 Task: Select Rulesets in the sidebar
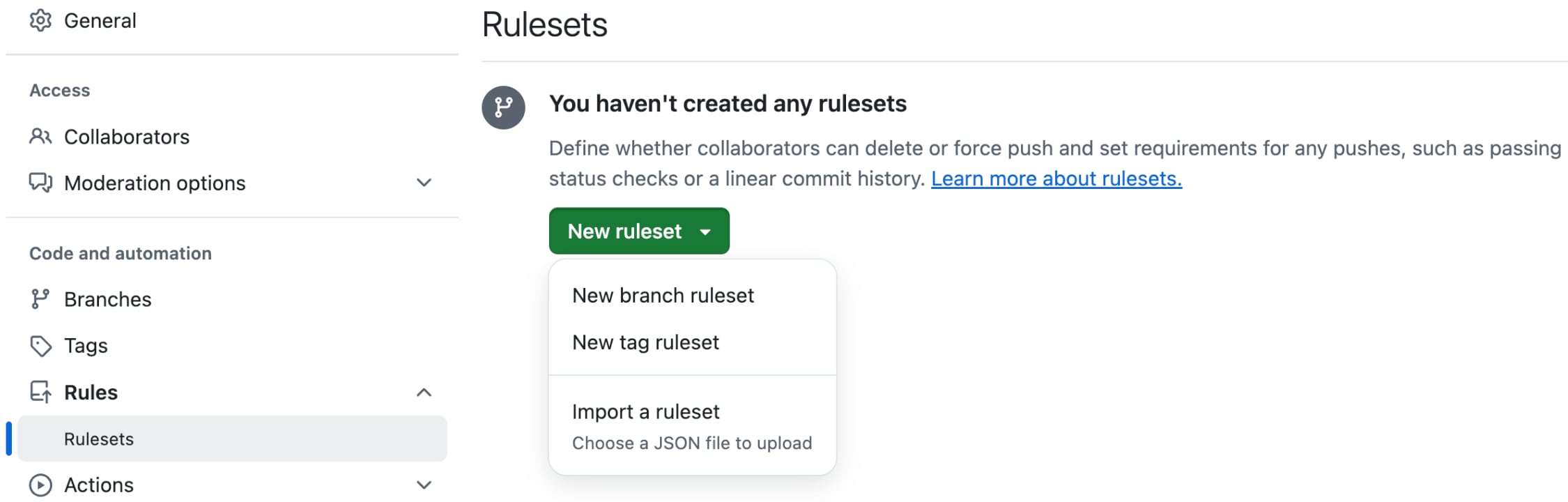coord(99,439)
